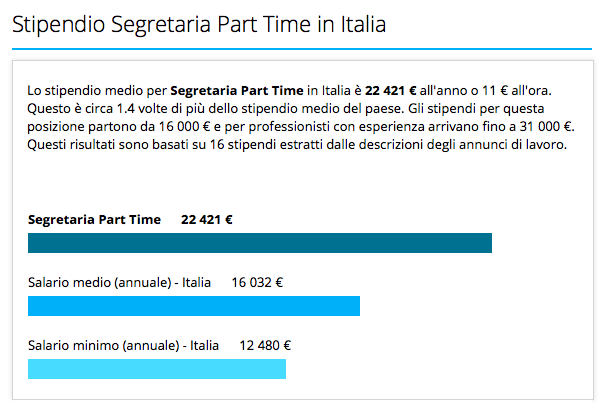
Task: Click bold 22 421 € in the paragraph
Action: 390,91
